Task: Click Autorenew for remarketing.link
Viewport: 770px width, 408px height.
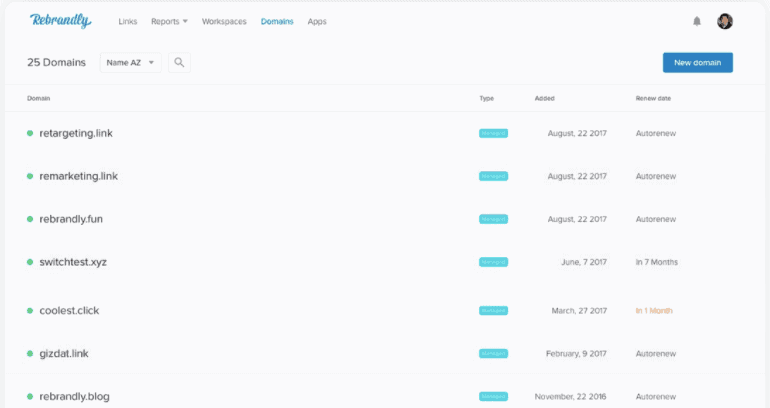Action: click(656, 176)
